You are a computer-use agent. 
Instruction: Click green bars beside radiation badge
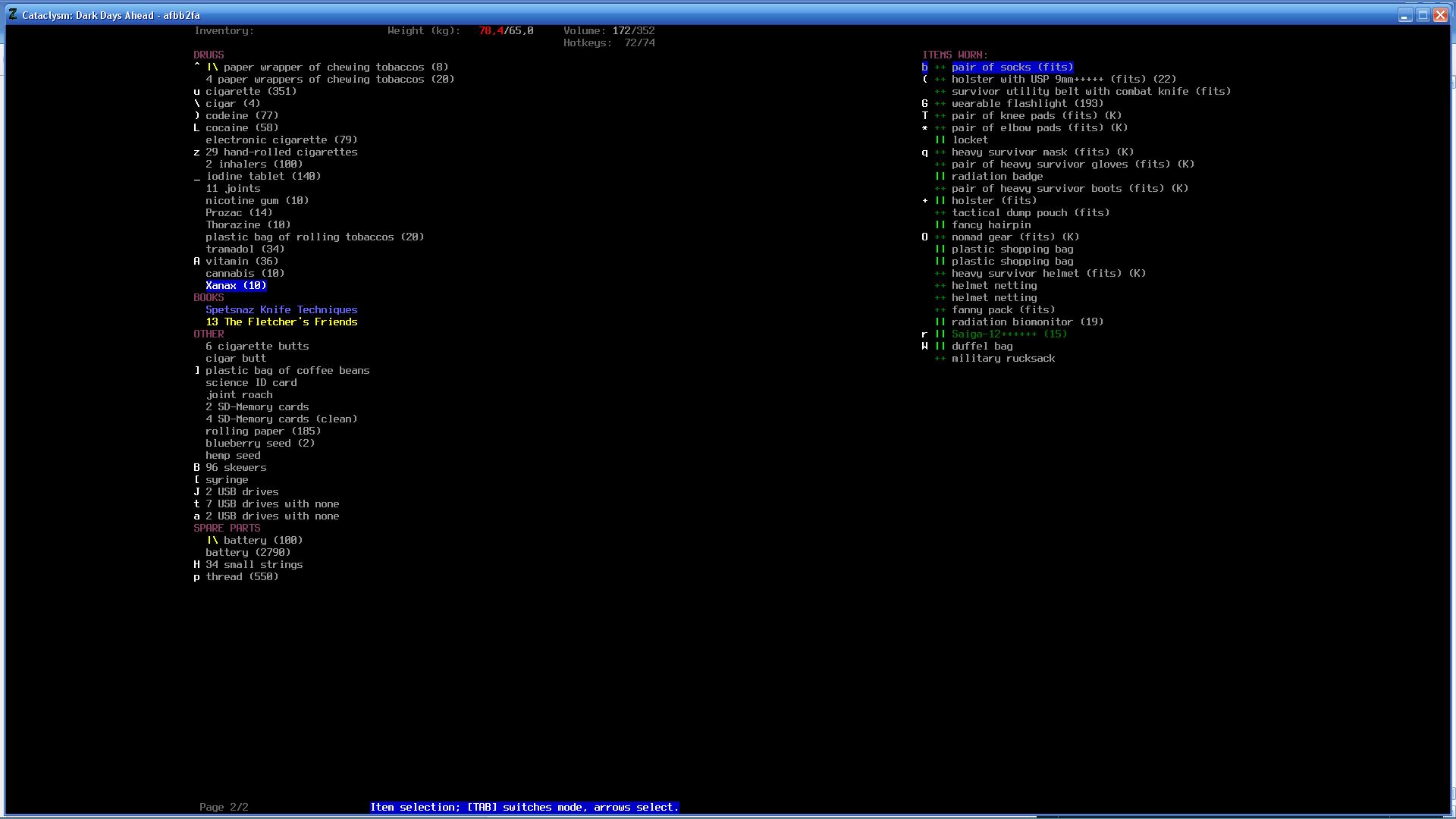tap(940, 177)
